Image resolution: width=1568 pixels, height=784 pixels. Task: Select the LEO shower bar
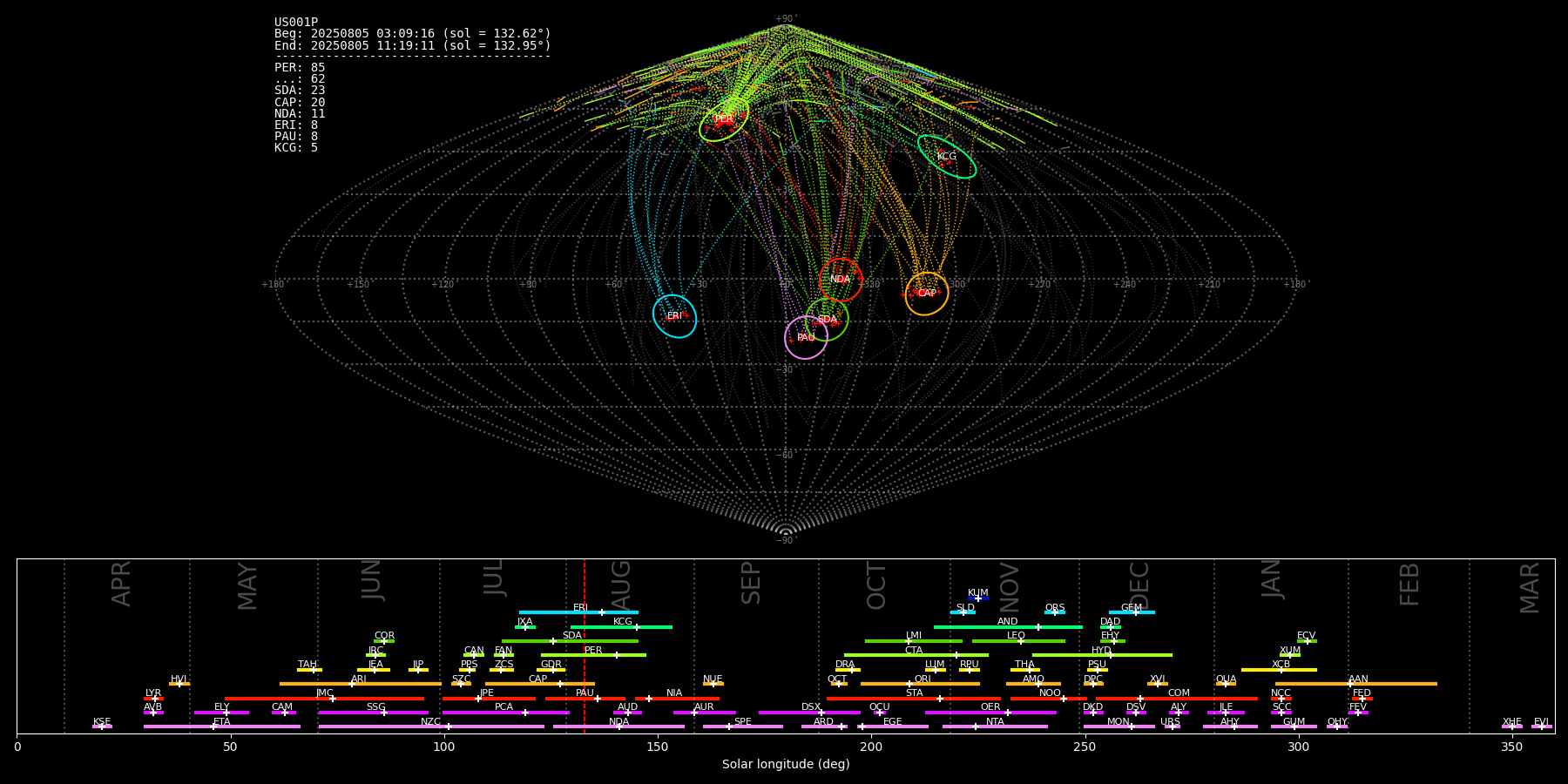(x=1018, y=641)
